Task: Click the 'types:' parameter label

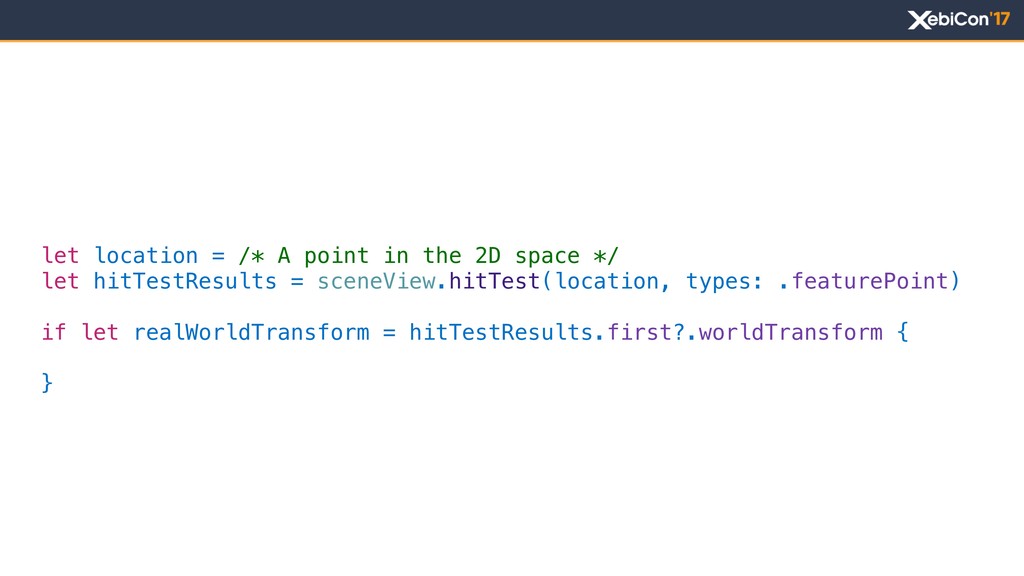Action: (x=724, y=281)
